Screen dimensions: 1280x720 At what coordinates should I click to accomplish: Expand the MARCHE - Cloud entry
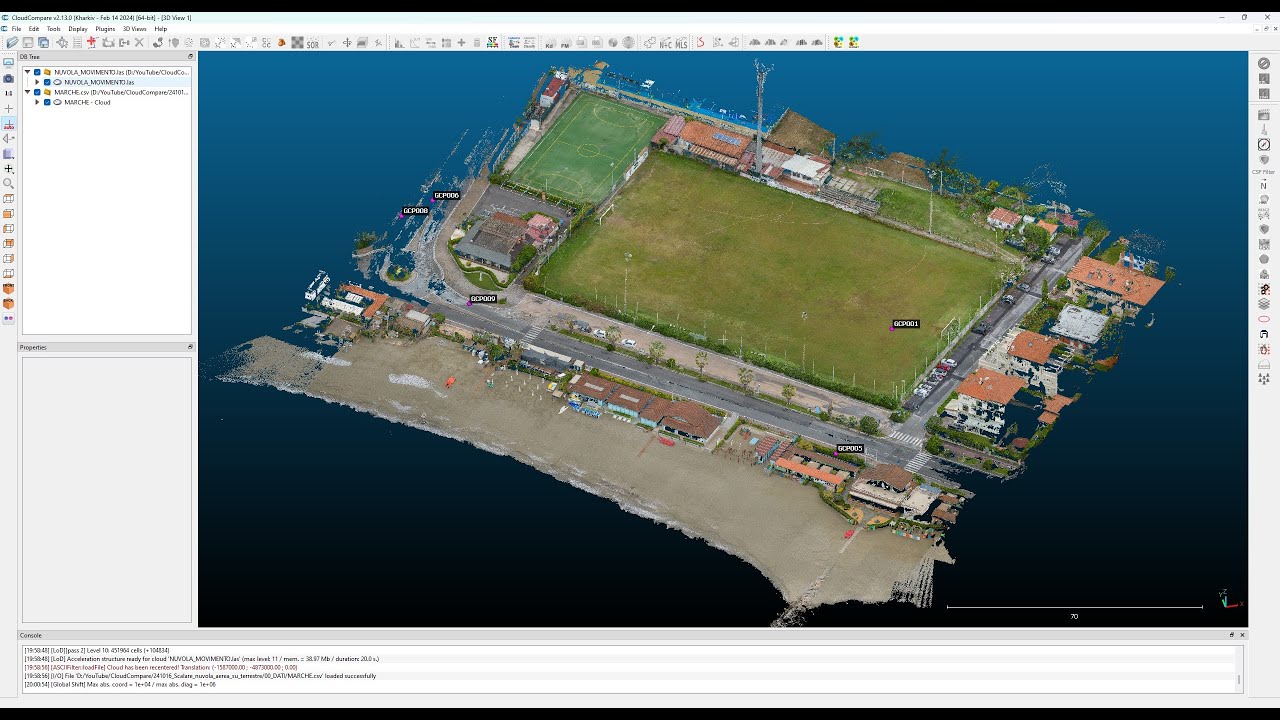tap(37, 102)
